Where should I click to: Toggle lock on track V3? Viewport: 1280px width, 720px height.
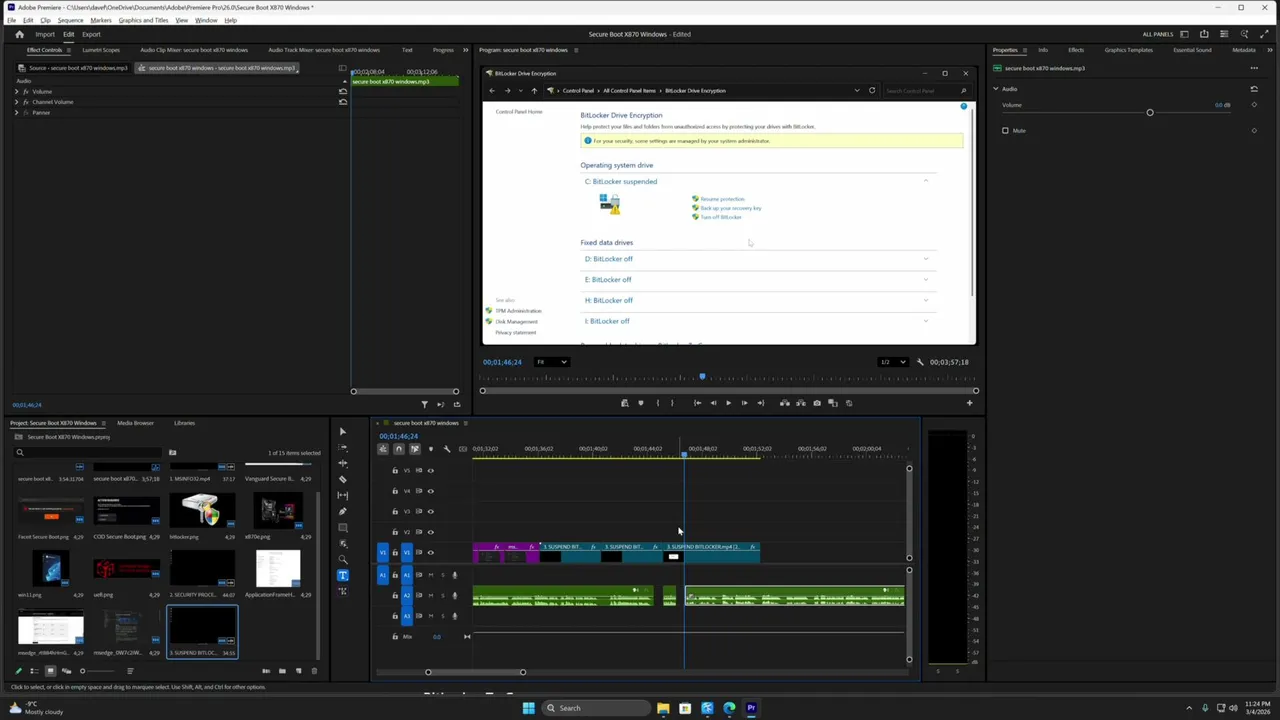coord(395,511)
